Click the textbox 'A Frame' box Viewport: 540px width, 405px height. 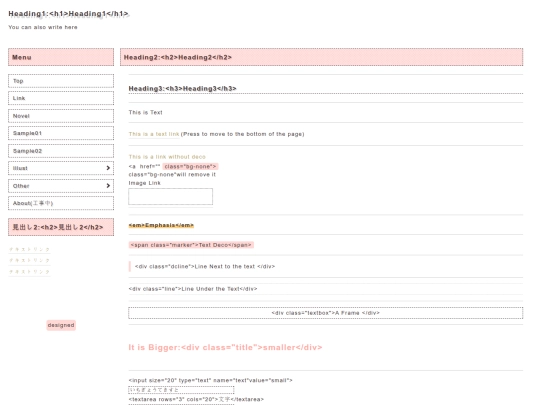point(325,313)
